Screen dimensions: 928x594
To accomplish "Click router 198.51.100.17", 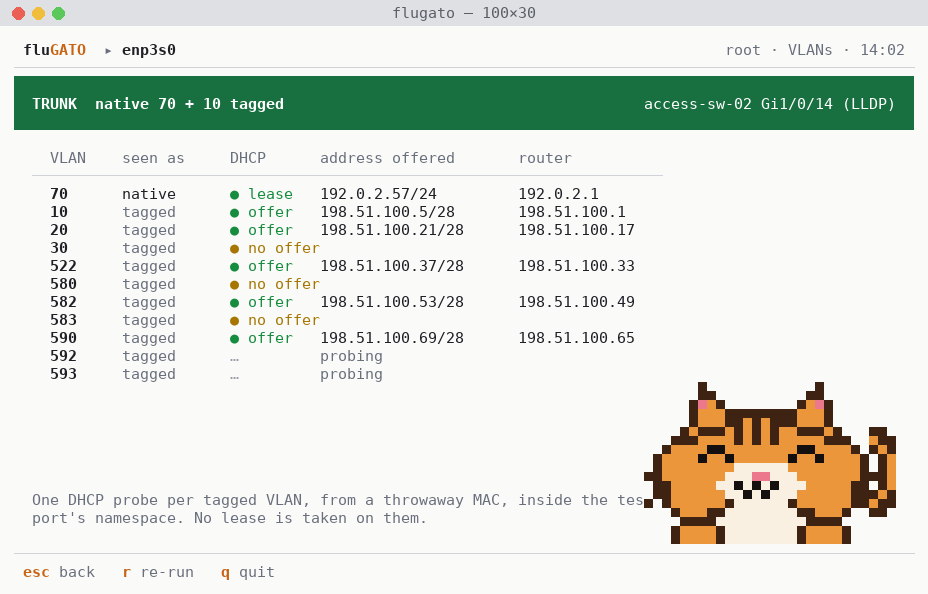I will coord(576,230).
